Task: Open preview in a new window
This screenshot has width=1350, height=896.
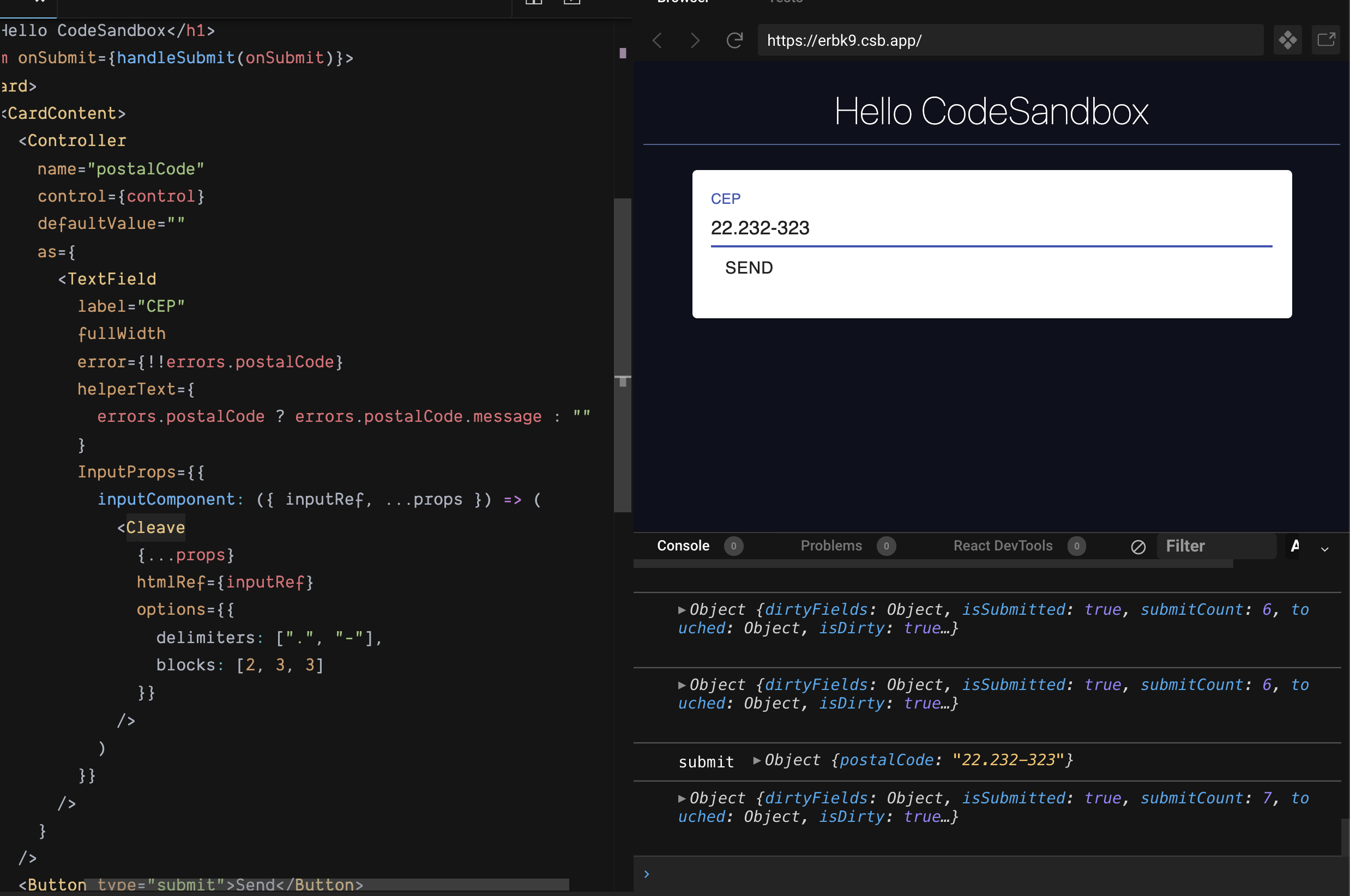Action: pyautogui.click(x=1327, y=40)
